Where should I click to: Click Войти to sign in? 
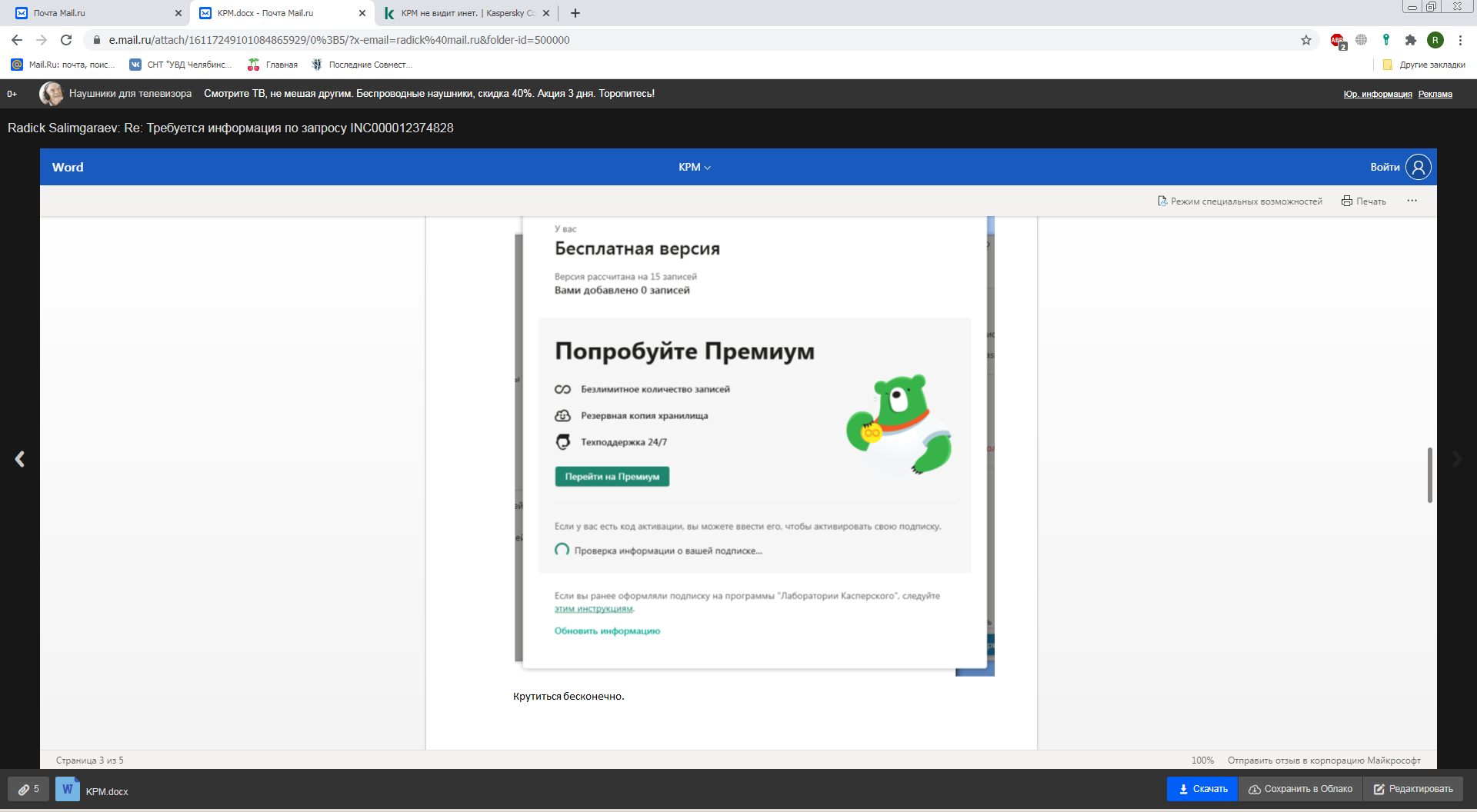1385,167
